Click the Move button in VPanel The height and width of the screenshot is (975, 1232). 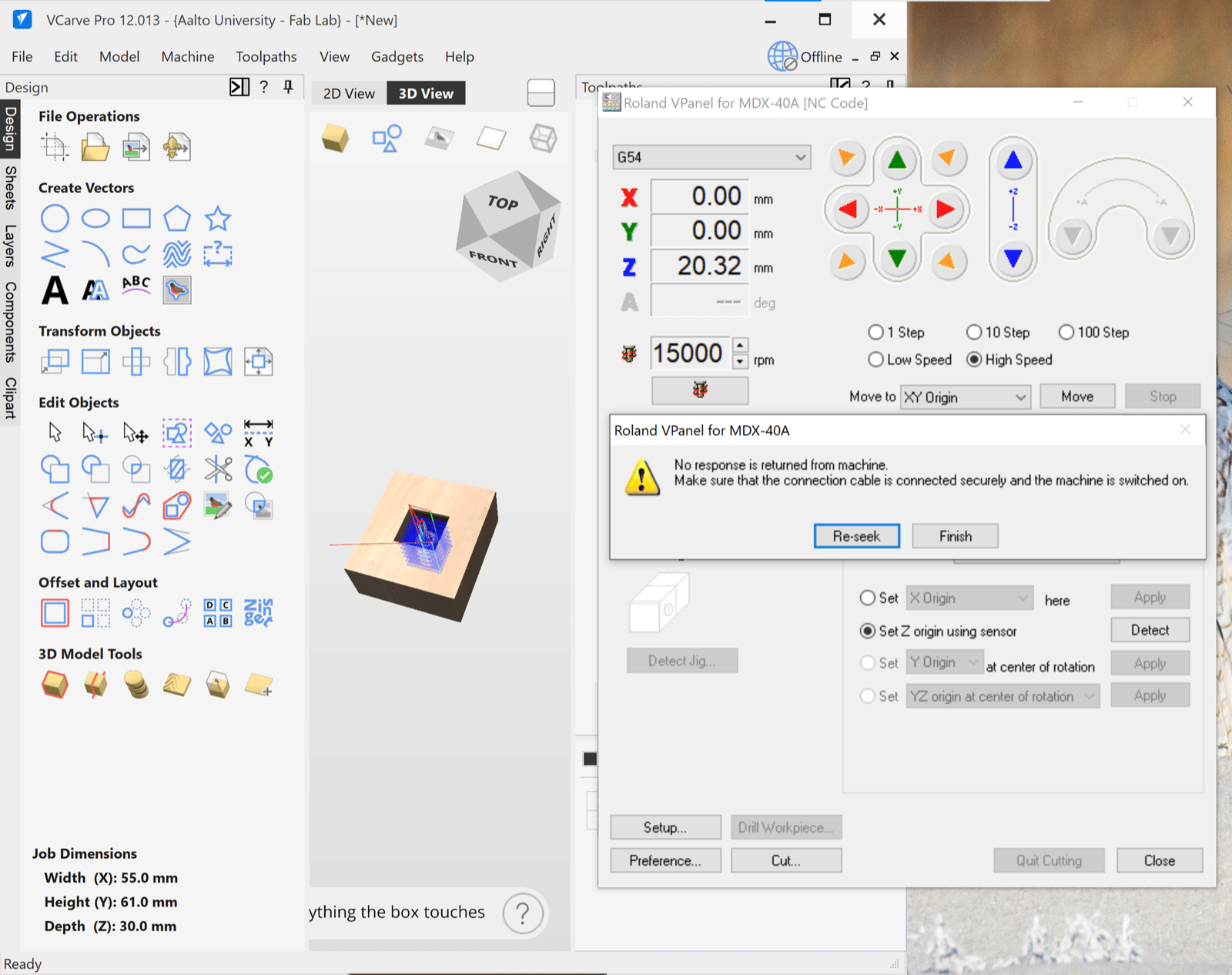coord(1077,397)
